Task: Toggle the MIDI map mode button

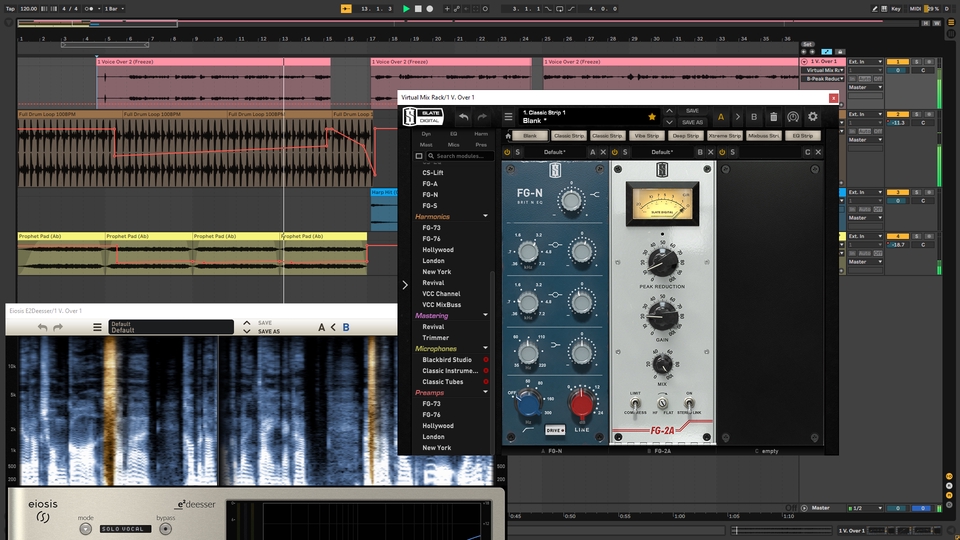Action: tap(915, 9)
